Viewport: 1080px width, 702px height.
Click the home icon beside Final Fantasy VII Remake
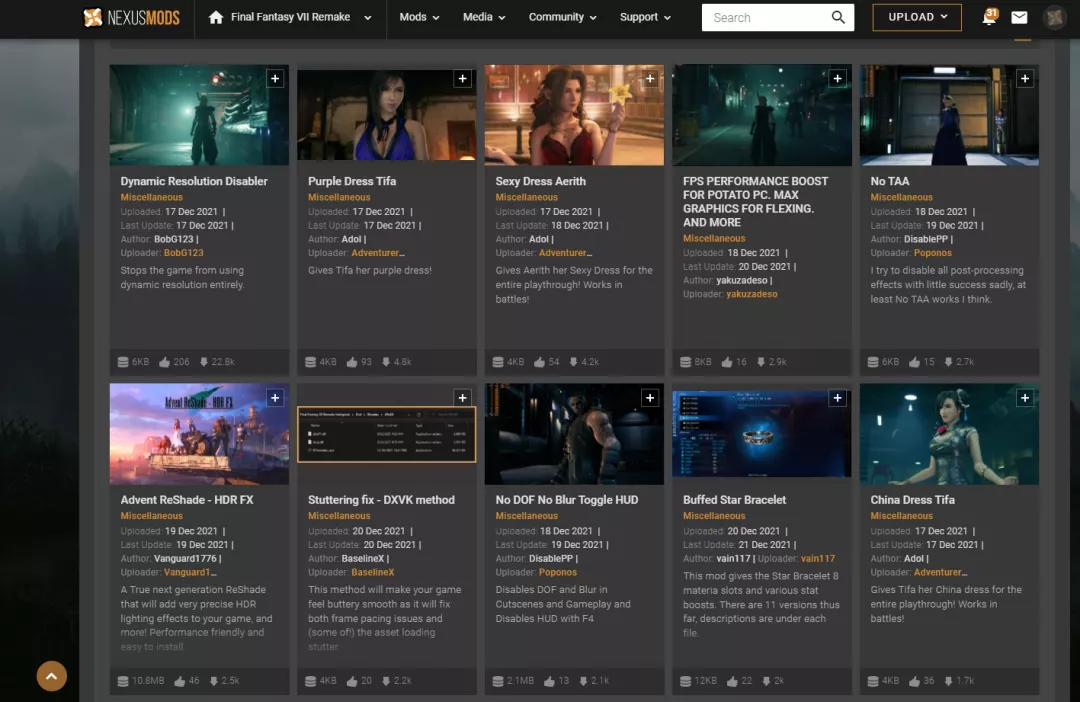[215, 17]
